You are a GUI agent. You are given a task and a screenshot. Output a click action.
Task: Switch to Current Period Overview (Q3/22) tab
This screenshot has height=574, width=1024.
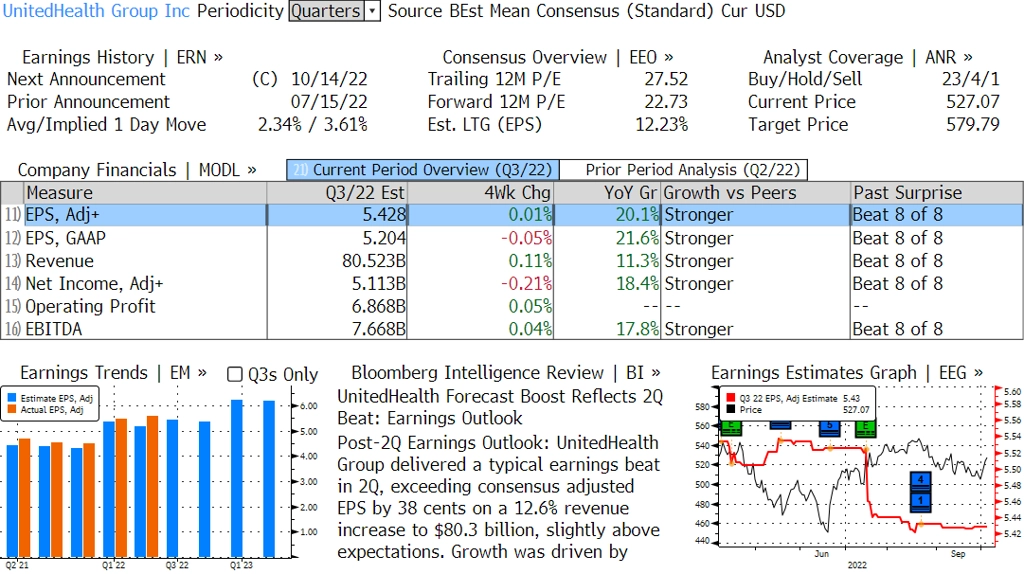pos(423,170)
